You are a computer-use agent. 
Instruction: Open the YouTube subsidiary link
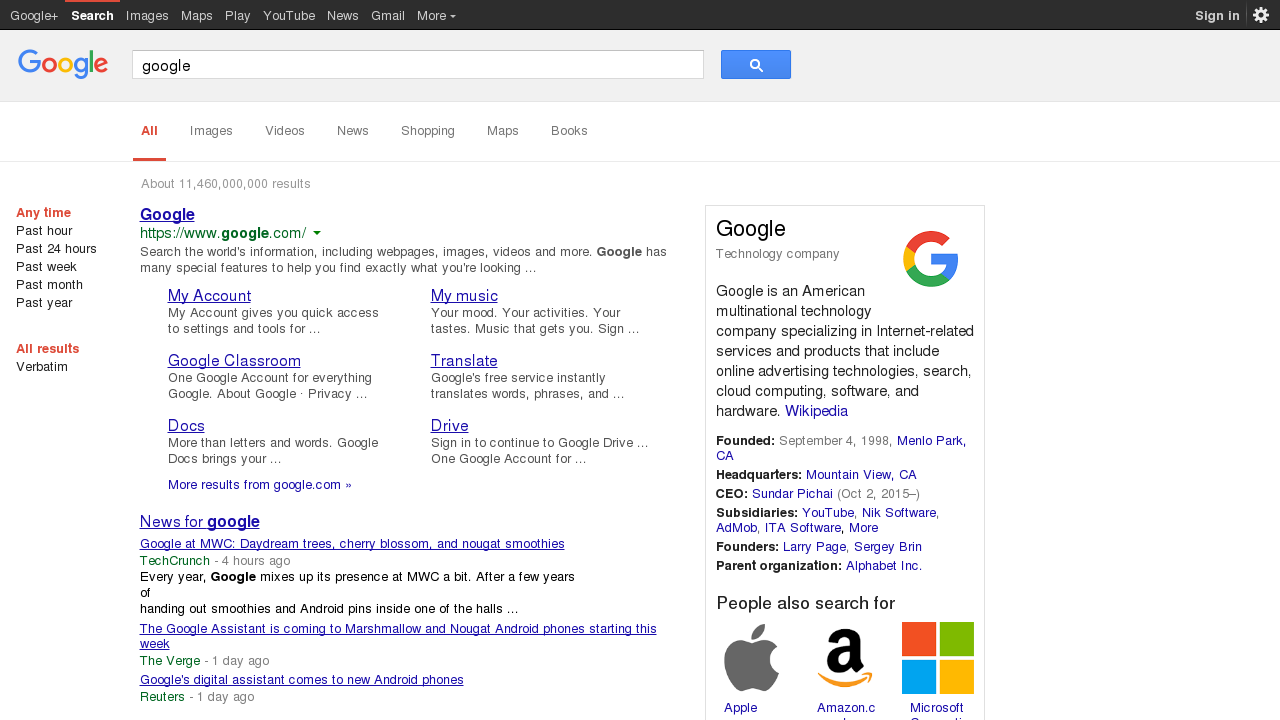pos(828,513)
